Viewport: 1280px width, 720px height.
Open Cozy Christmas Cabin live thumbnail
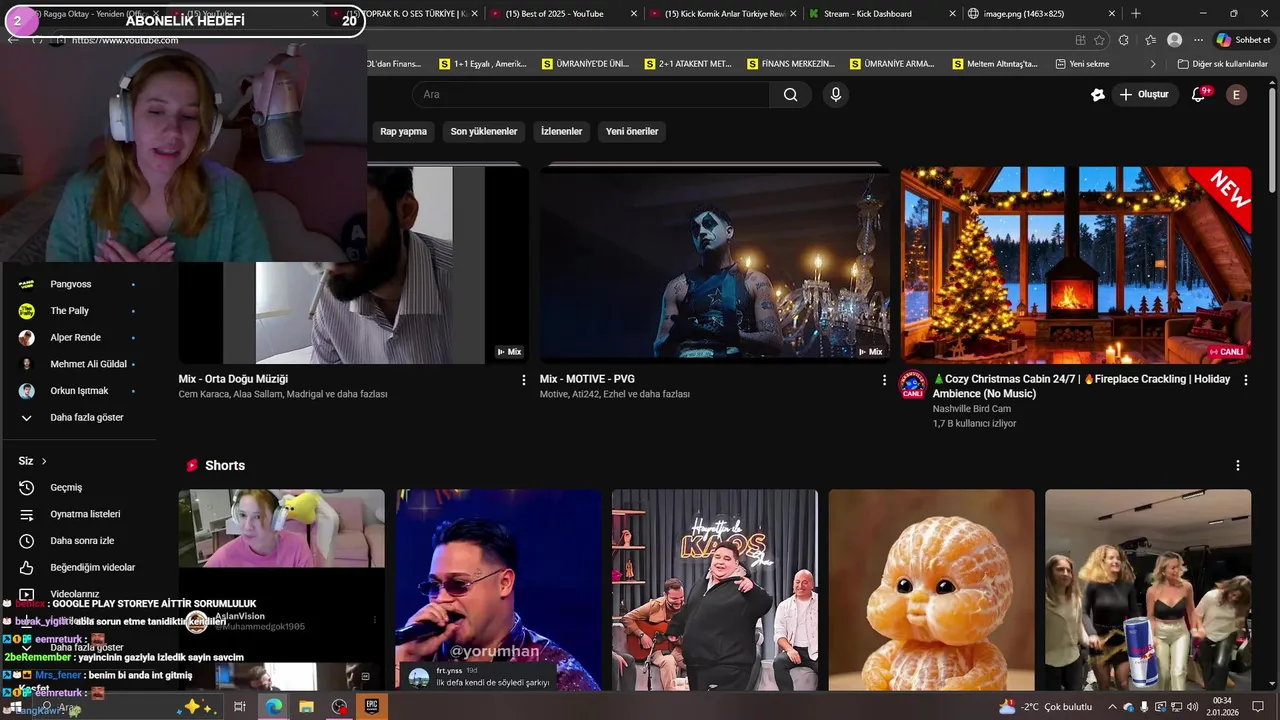[1076, 264]
